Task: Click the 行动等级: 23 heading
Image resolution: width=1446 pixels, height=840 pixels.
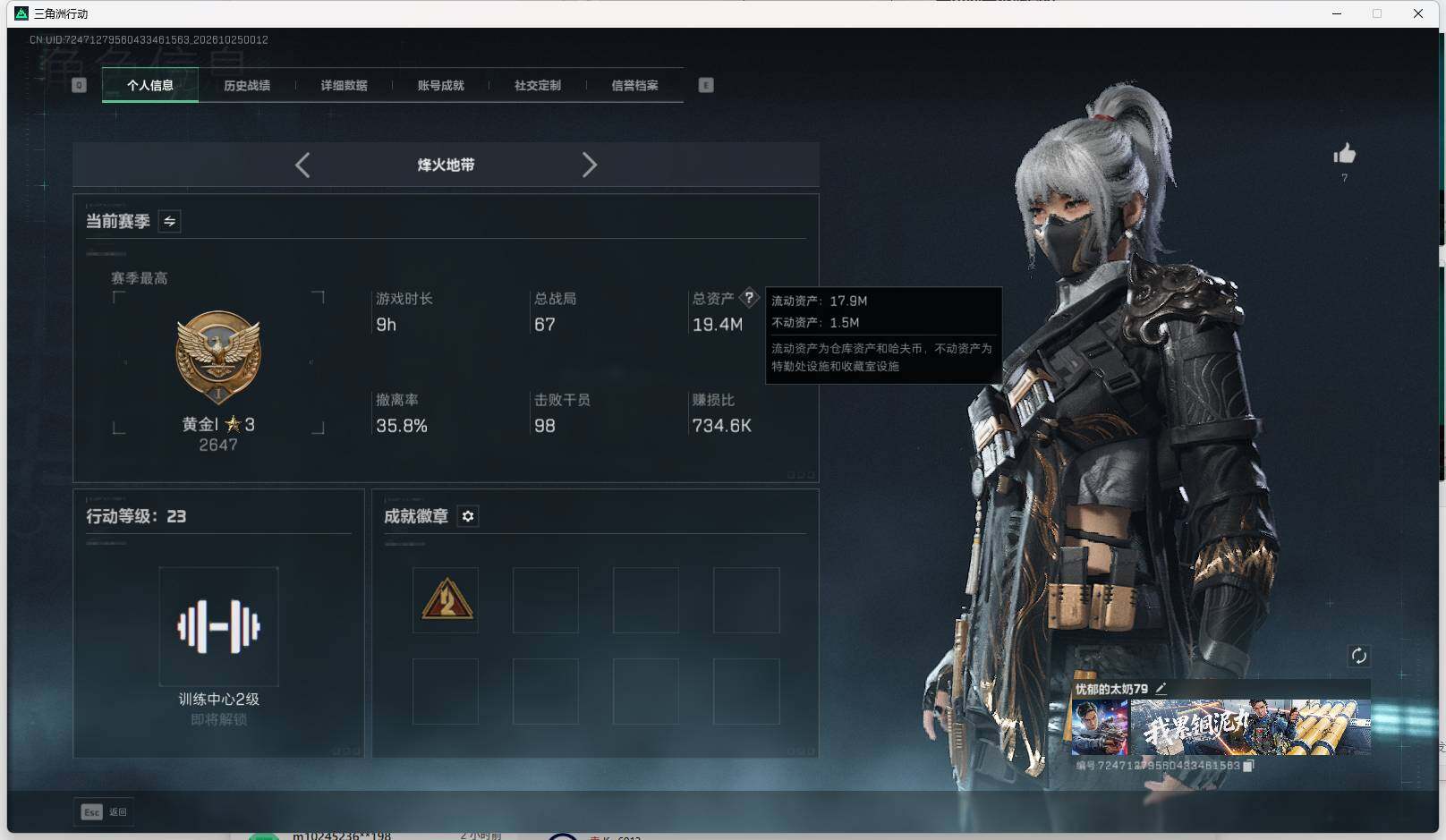Action: [x=136, y=516]
